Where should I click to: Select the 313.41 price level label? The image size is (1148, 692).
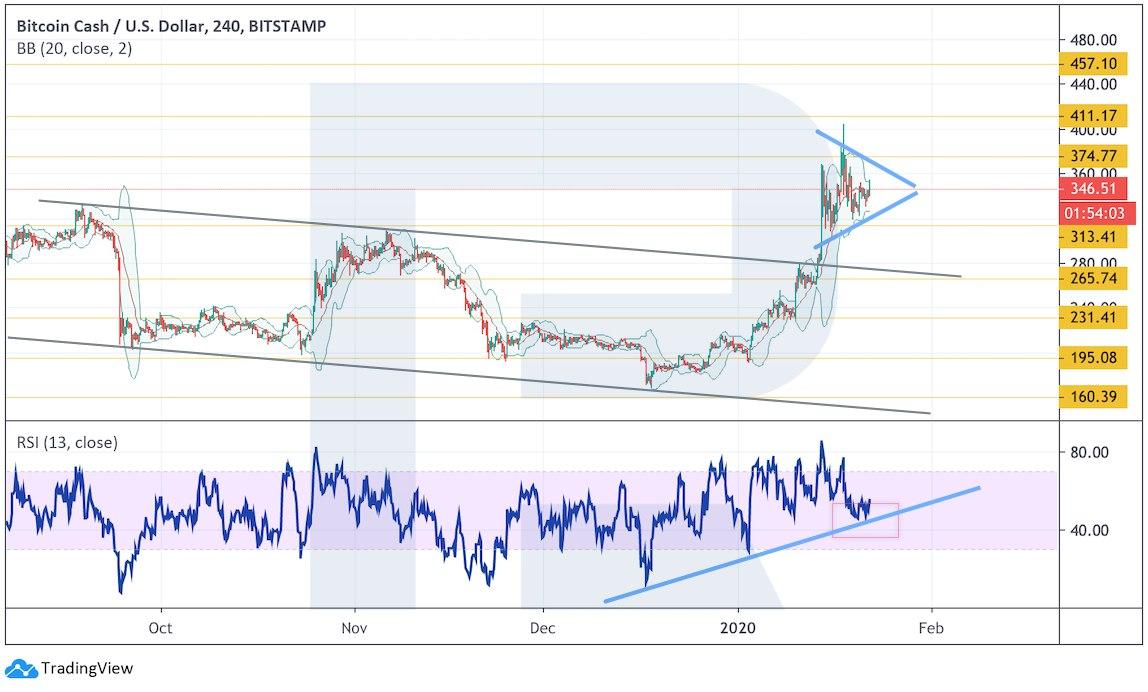pyautogui.click(x=1094, y=237)
